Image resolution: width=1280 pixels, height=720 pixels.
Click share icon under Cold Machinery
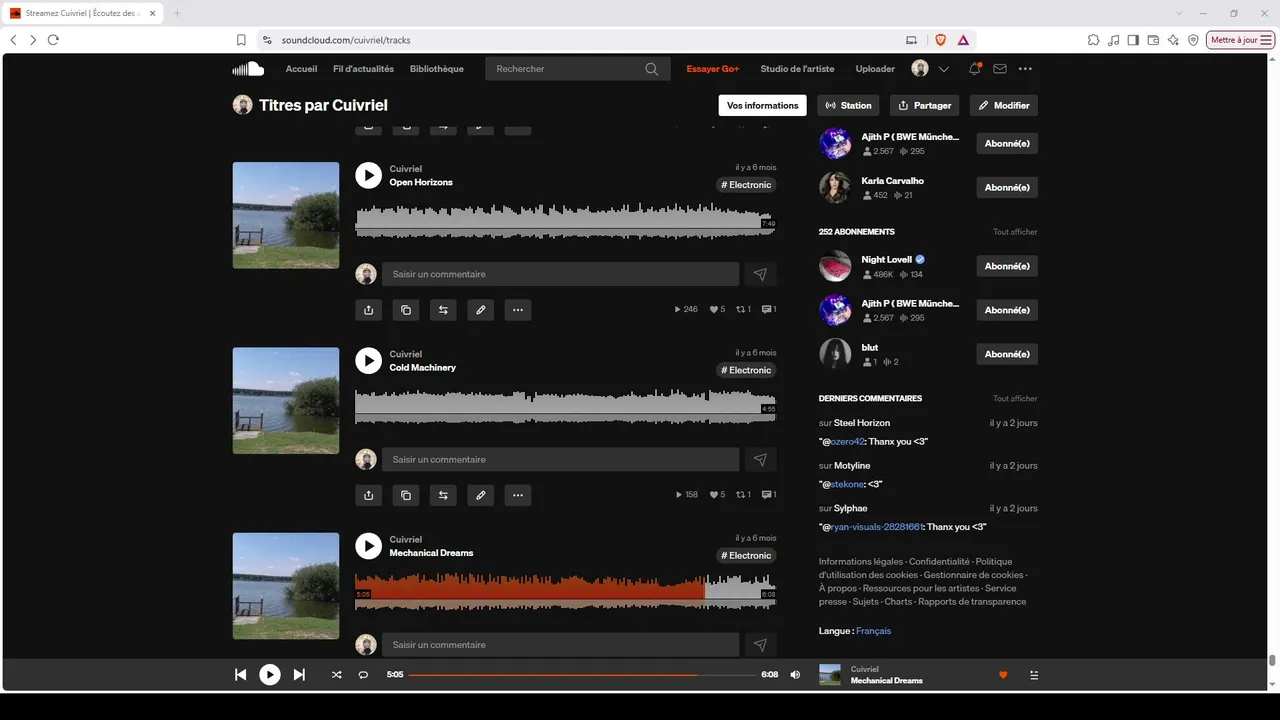click(369, 495)
